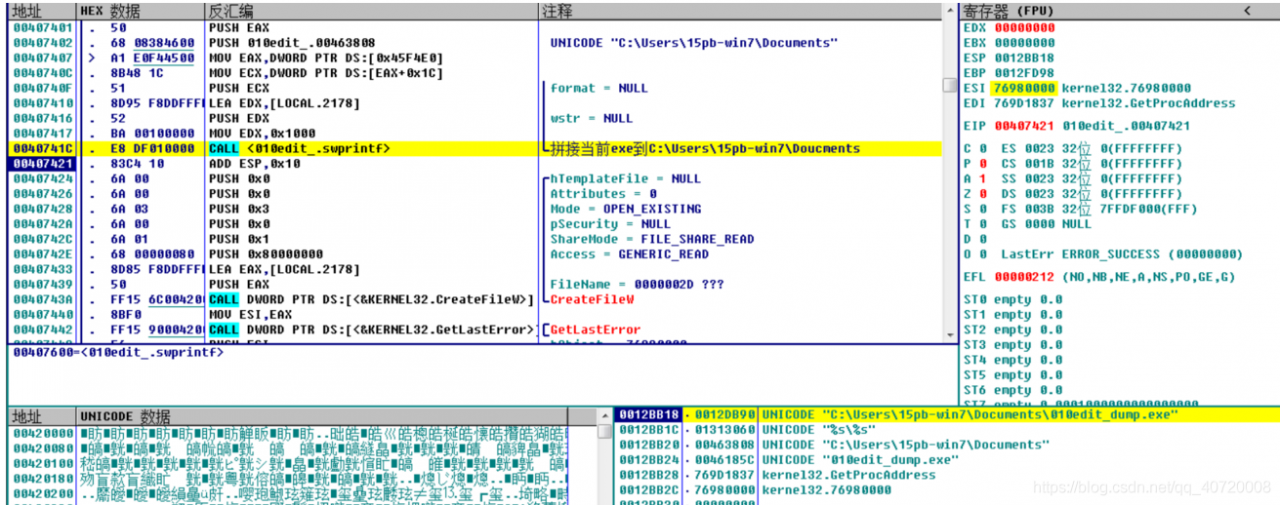
Task: Select EIP register value 00407421
Action: point(1026,126)
